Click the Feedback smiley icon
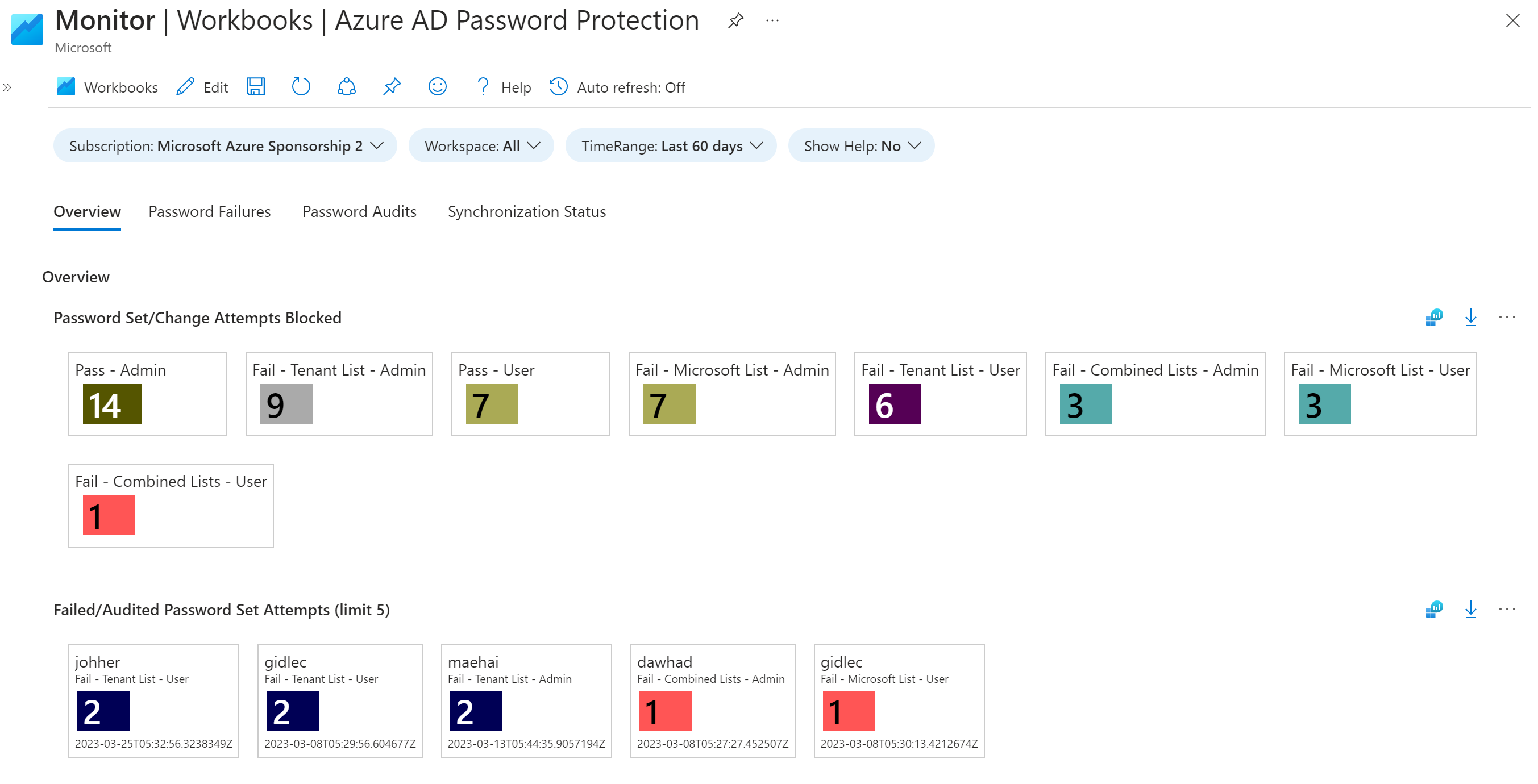The width and height of the screenshot is (1538, 784). pyautogui.click(x=437, y=87)
